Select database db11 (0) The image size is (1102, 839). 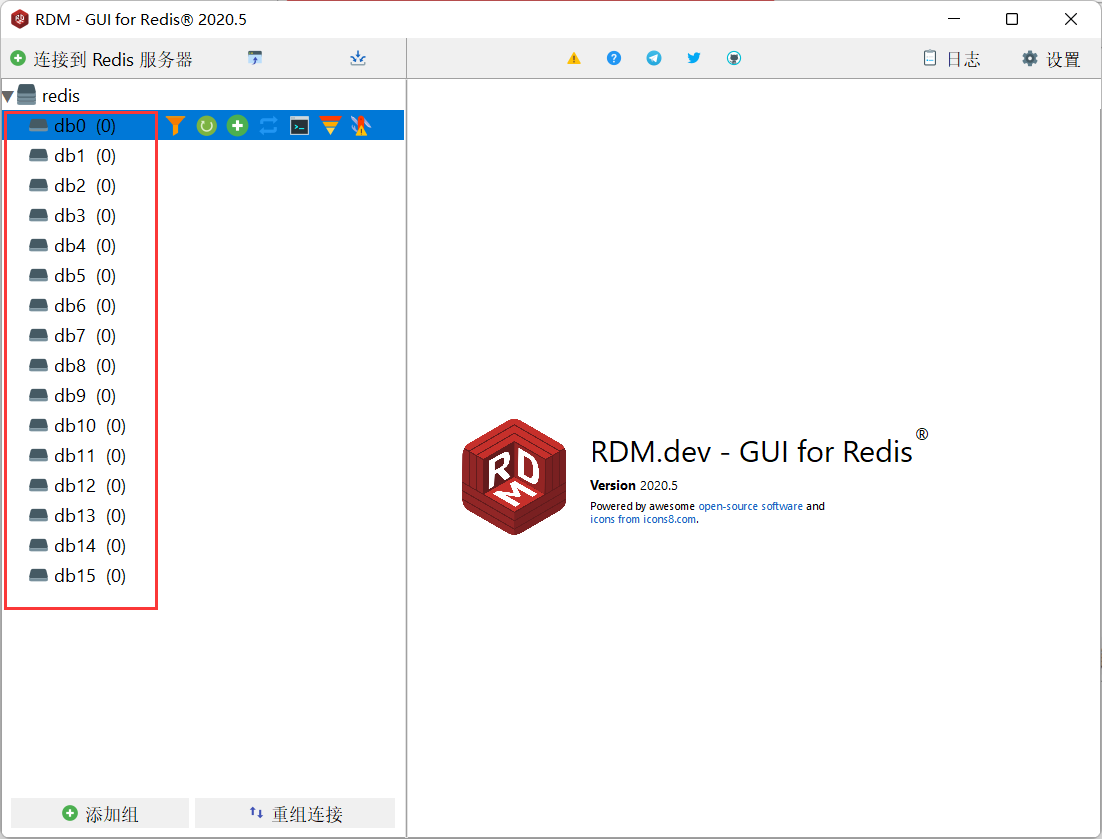click(x=77, y=456)
